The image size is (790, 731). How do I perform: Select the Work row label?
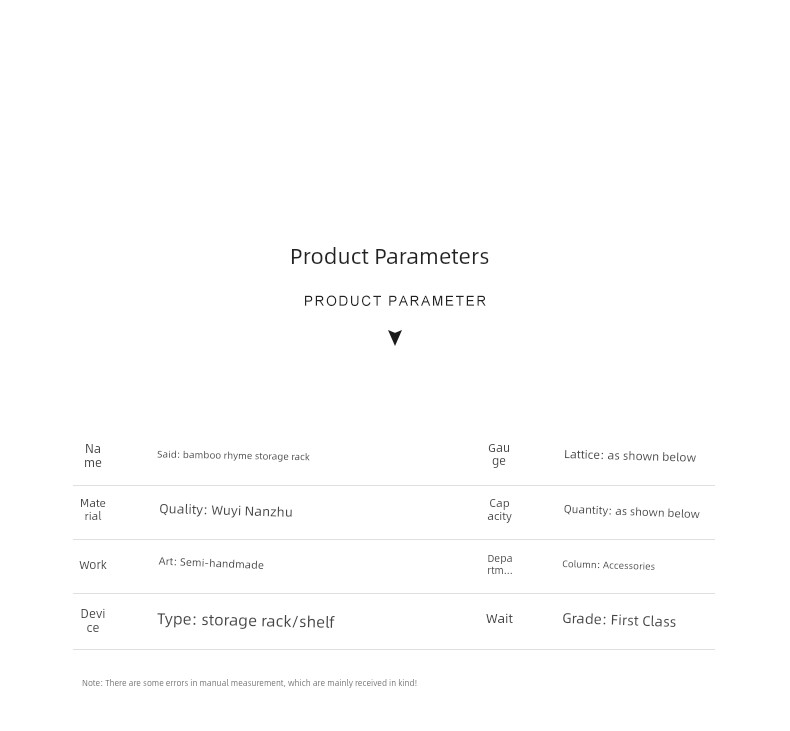point(93,565)
